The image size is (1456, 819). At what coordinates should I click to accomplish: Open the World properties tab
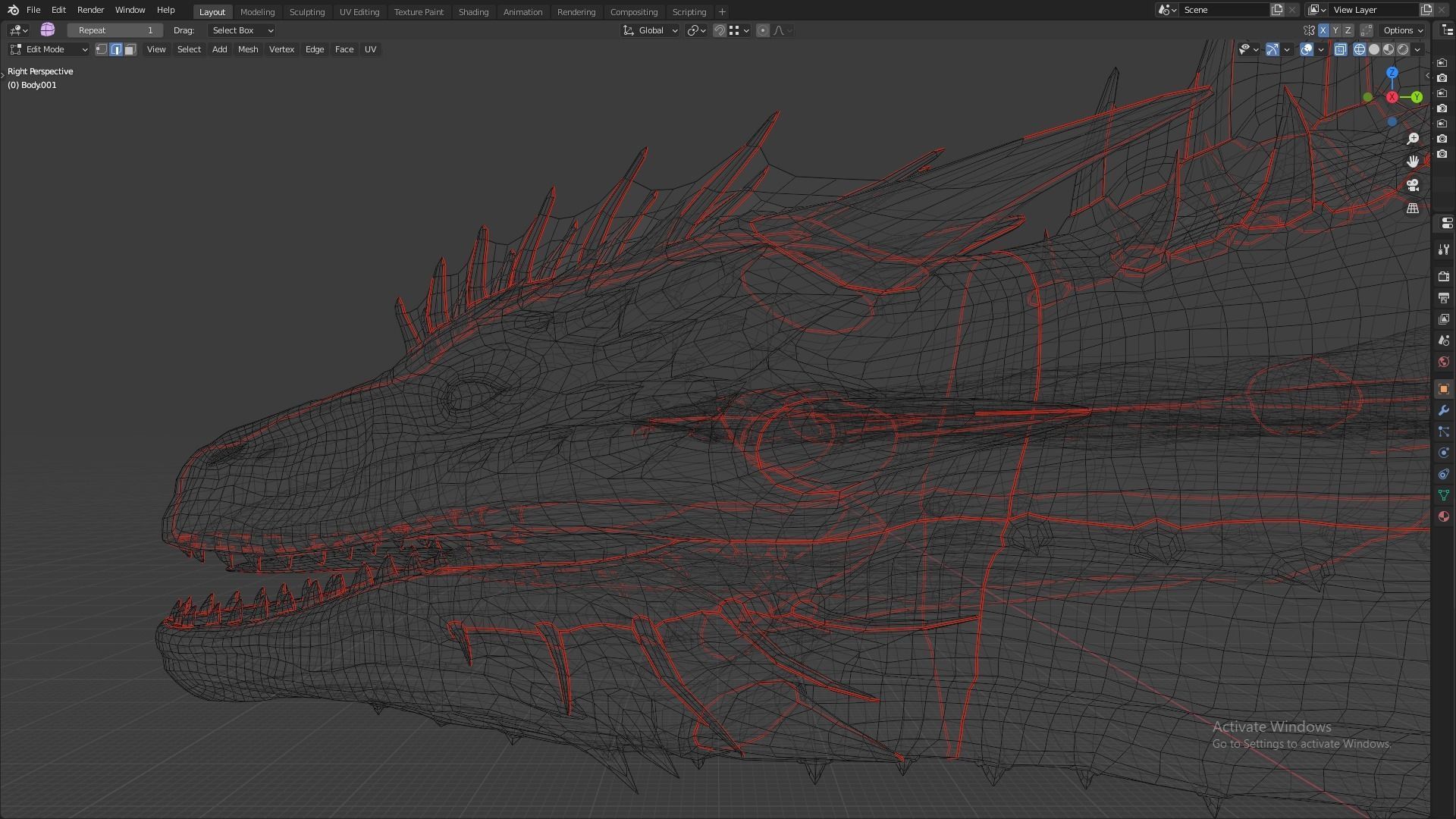1444,362
